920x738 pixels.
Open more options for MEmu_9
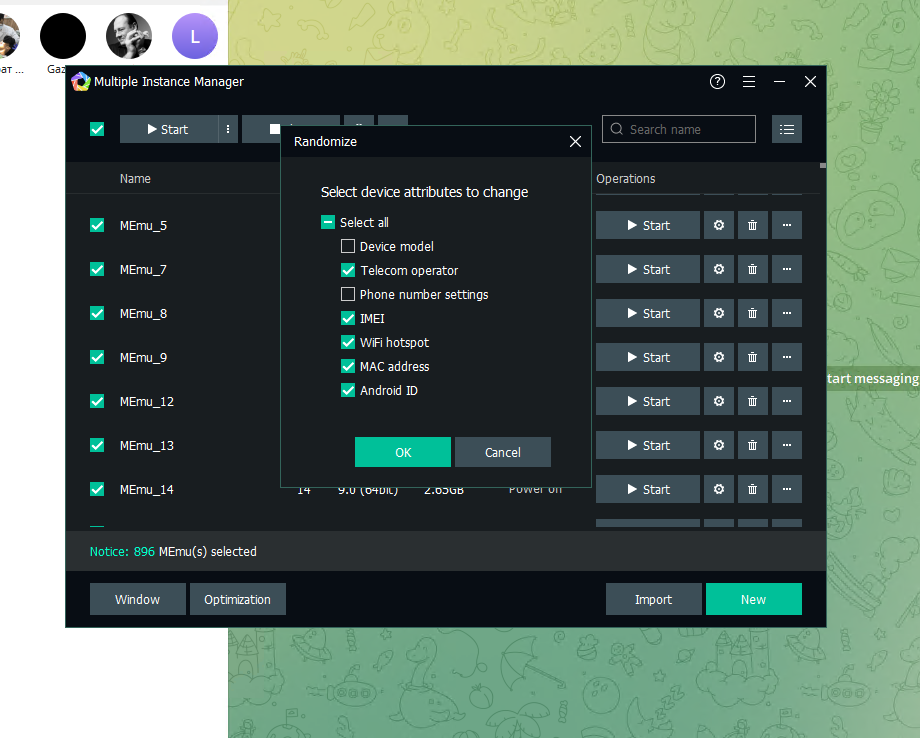click(787, 357)
